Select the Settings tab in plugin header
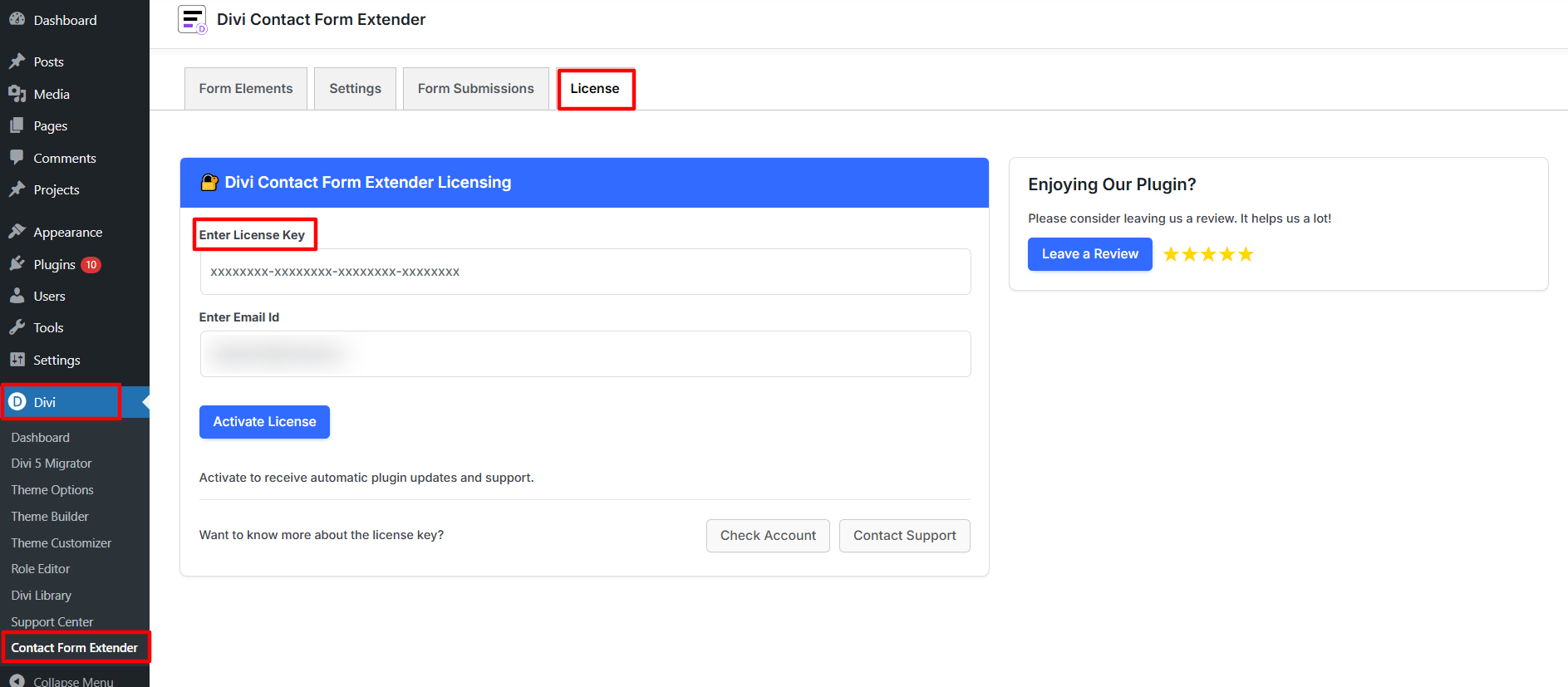 coord(355,89)
